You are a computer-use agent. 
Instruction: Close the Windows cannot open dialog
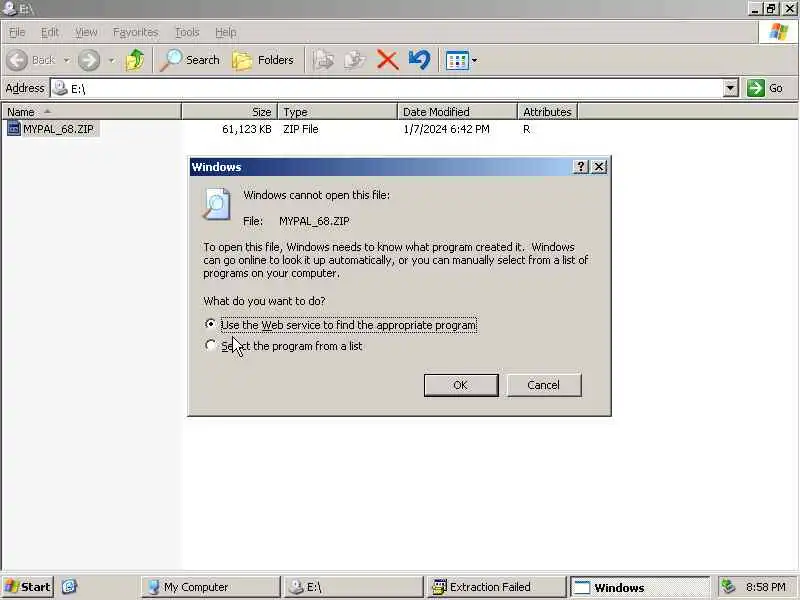[x=598, y=167]
